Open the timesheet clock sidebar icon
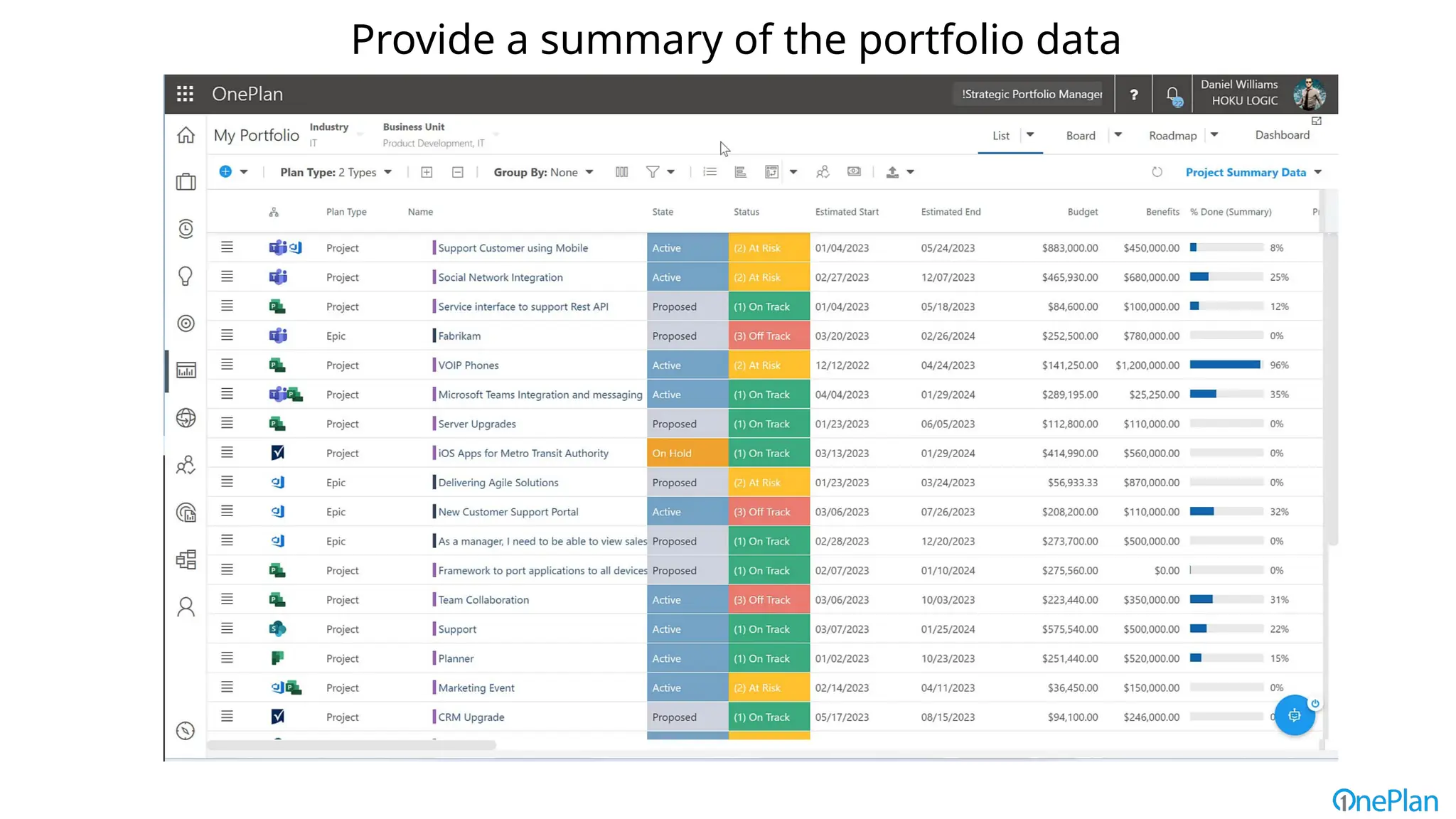Viewport: 1456px width, 819px height. 186,228
